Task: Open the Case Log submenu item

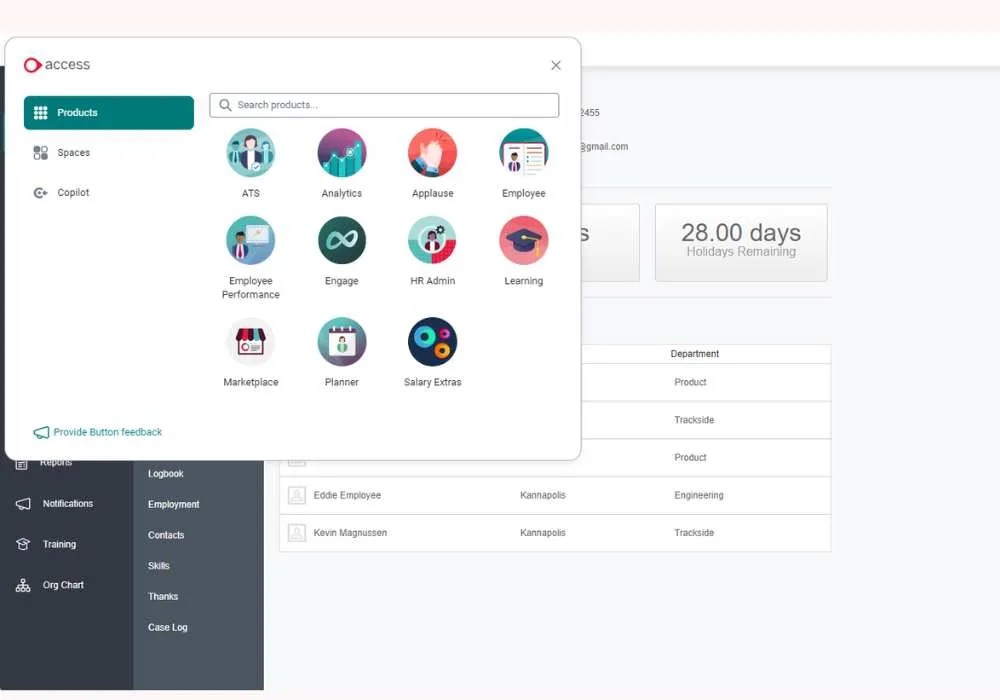Action: coord(168,627)
